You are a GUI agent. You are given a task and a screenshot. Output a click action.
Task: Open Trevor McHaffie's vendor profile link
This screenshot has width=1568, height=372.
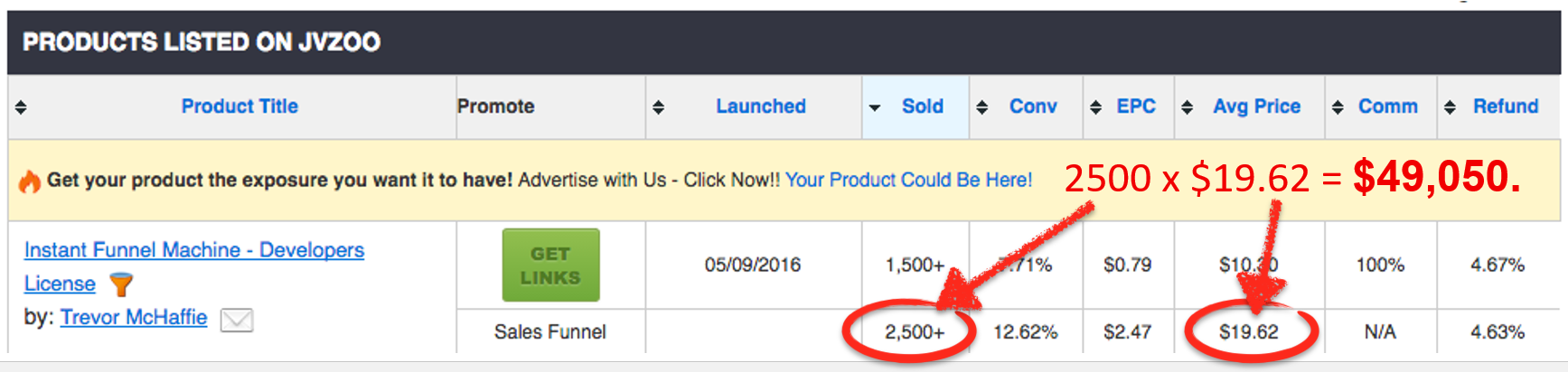tap(134, 318)
